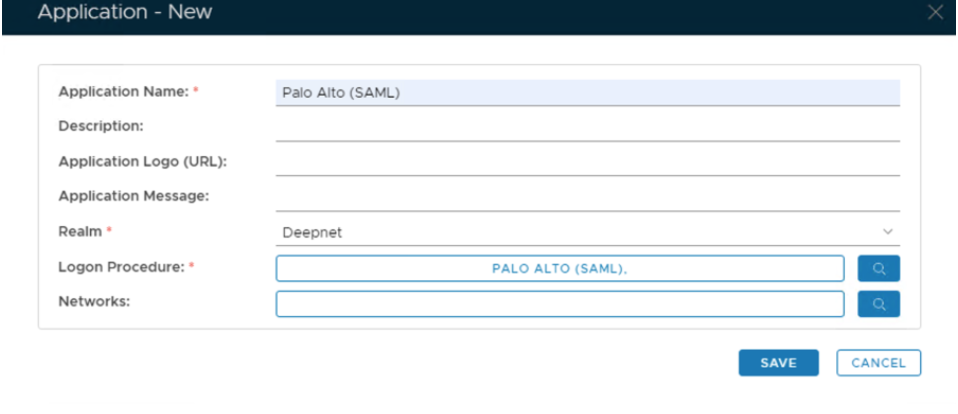This screenshot has height=414, width=958.
Task: Focus the Application Name input field
Action: click(587, 92)
